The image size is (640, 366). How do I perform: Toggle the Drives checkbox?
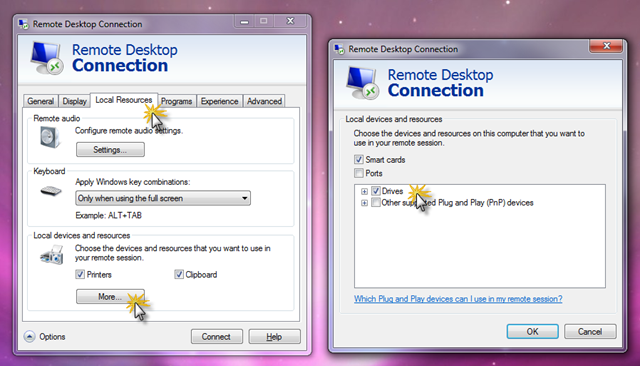[376, 191]
